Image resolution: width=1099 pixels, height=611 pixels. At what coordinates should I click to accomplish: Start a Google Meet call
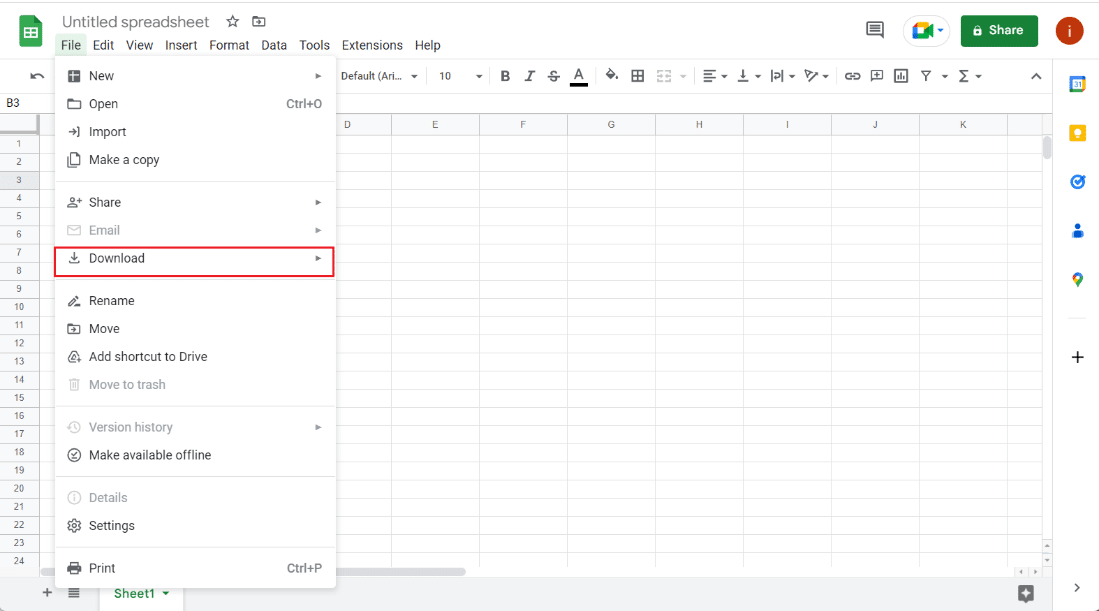[x=926, y=30]
